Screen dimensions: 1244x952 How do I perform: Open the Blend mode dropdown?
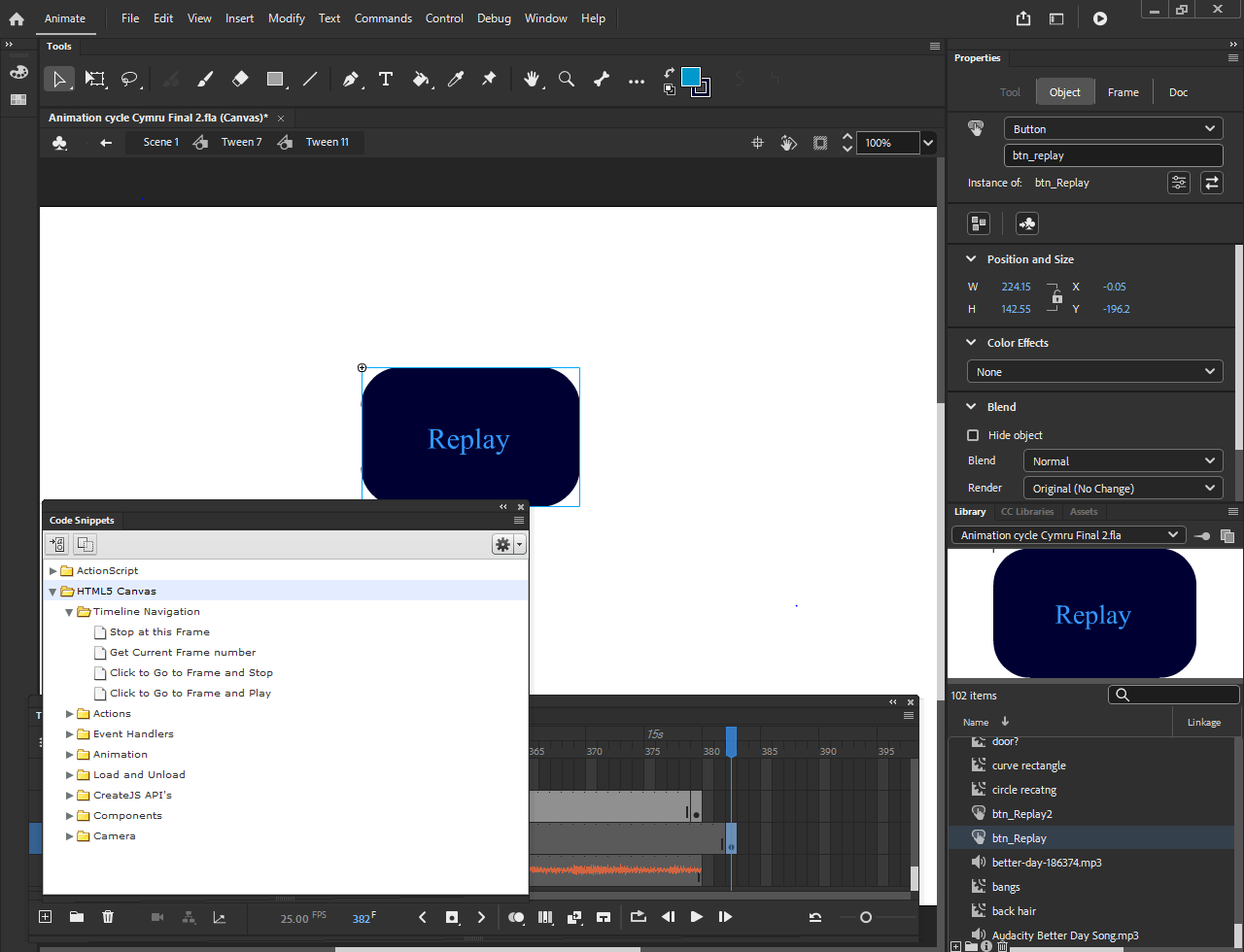point(1123,460)
